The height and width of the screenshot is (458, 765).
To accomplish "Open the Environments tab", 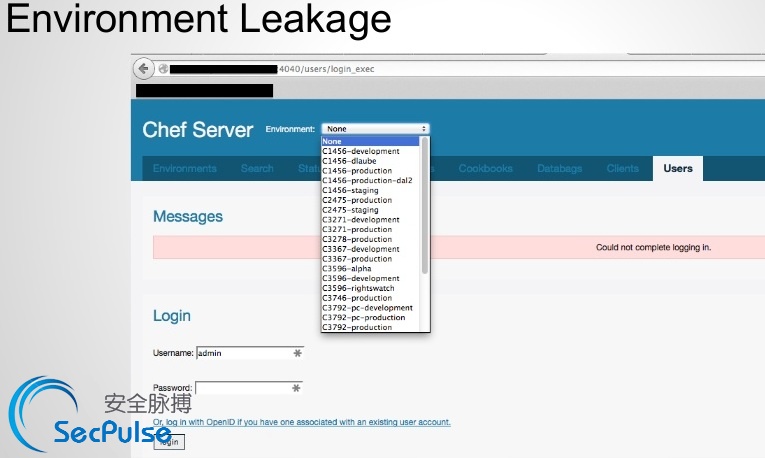I will [x=184, y=168].
